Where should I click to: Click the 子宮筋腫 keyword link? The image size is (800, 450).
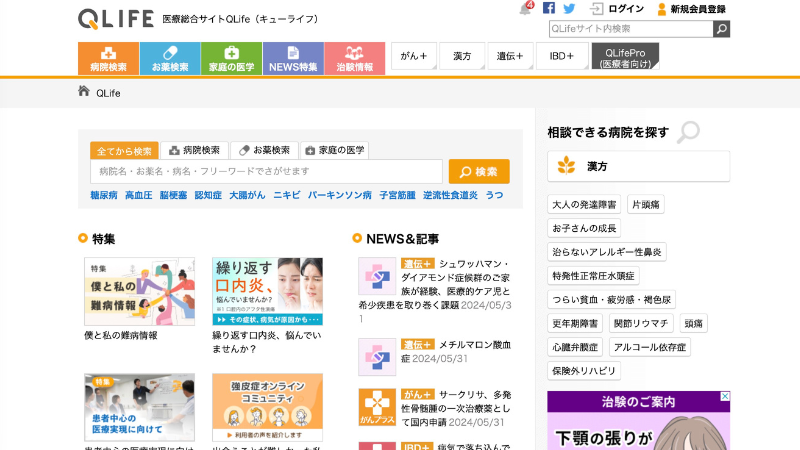(x=397, y=195)
